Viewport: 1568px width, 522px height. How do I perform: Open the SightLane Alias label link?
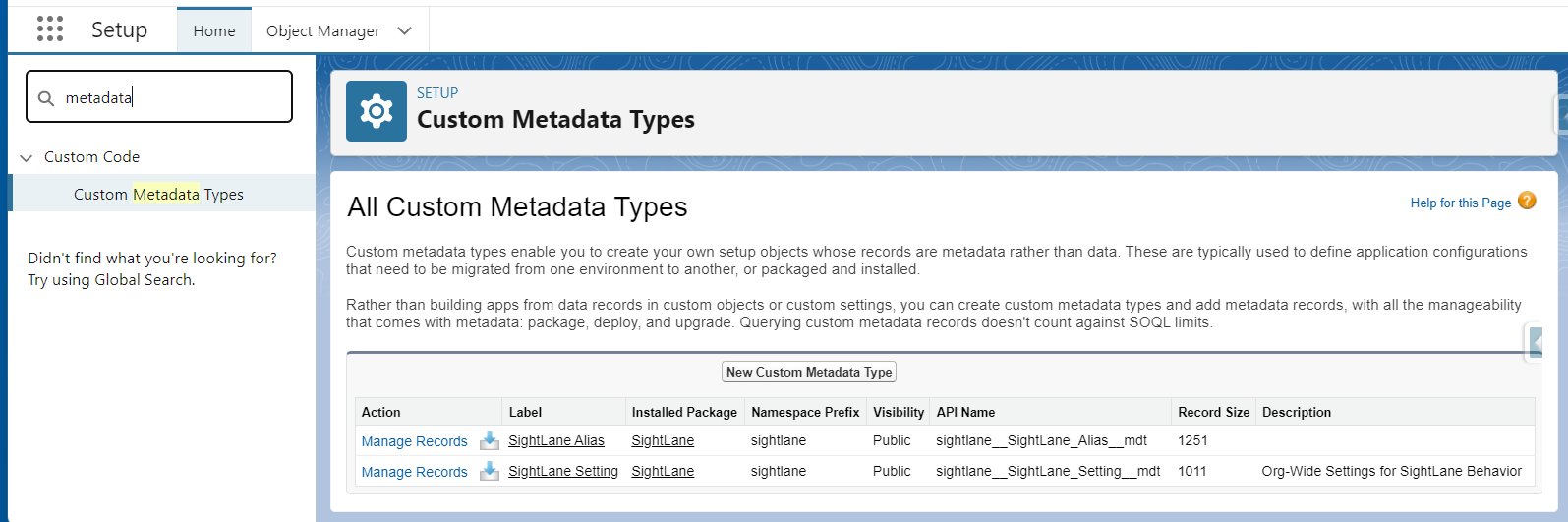coord(556,440)
